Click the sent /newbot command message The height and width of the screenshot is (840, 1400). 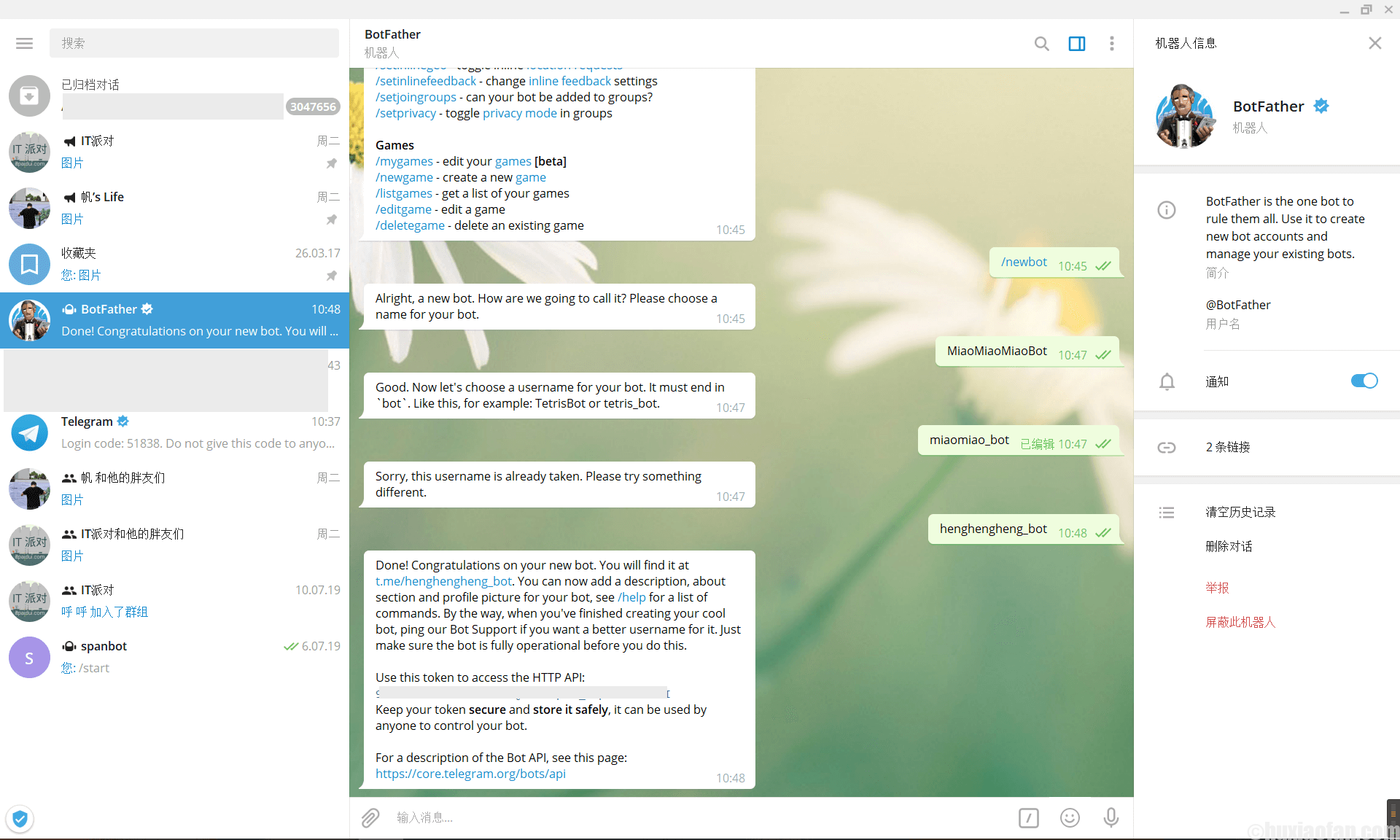pos(1056,262)
